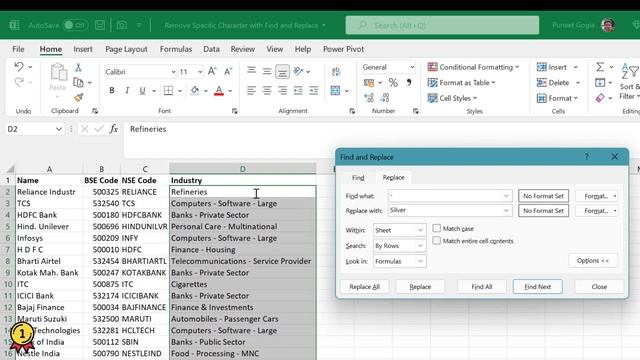Click the Borders icon

click(x=168, y=91)
